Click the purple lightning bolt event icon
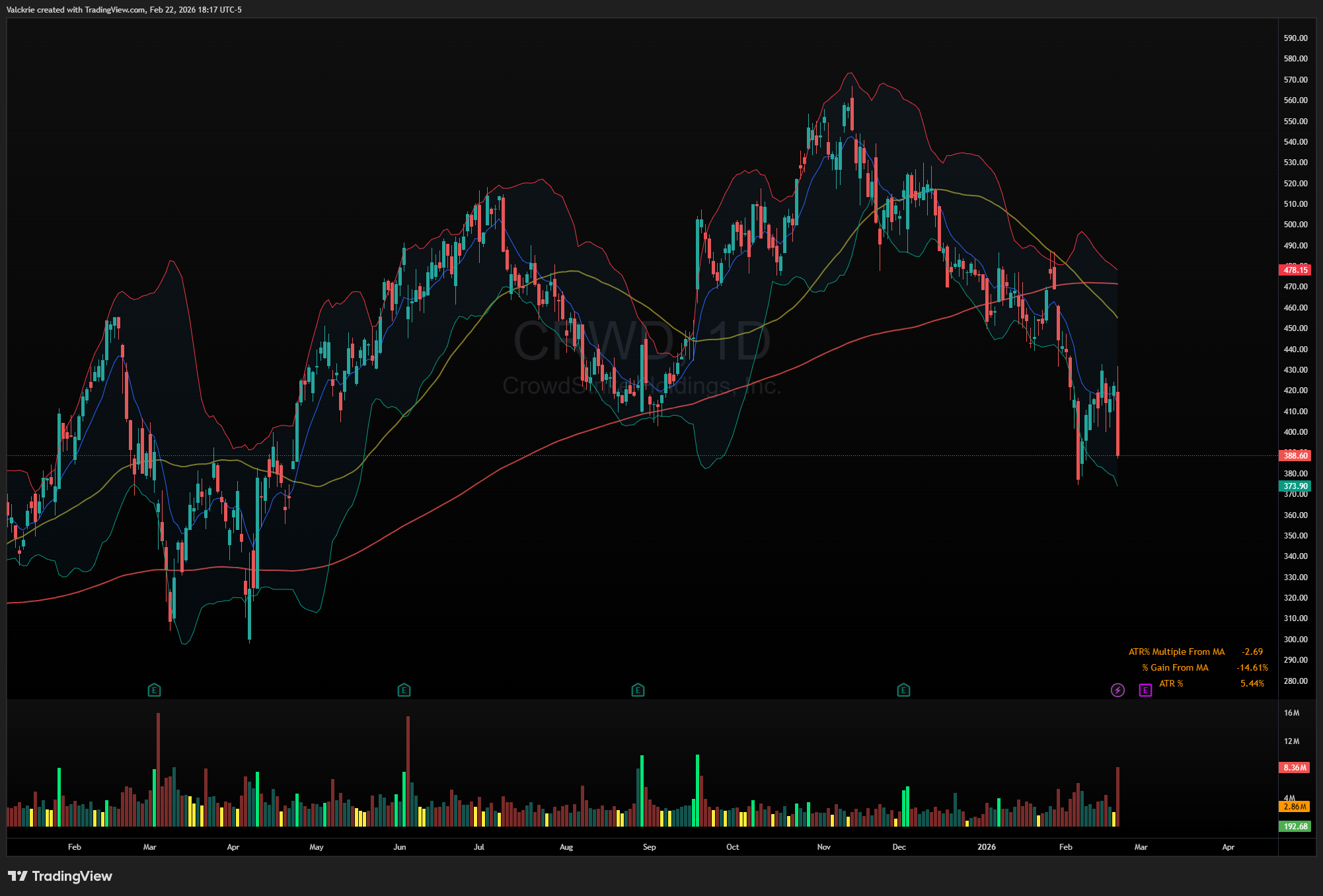The height and width of the screenshot is (896, 1323). coord(1117,691)
